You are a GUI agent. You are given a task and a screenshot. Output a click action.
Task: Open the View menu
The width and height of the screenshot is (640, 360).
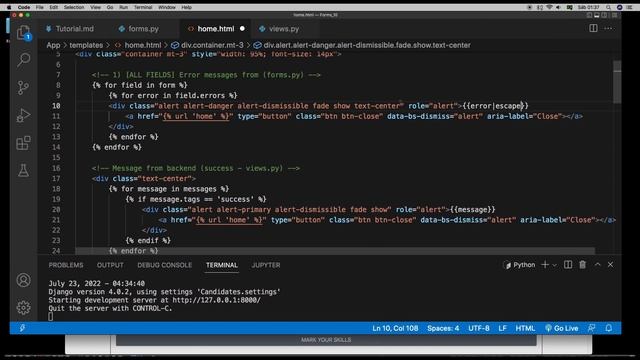(x=96, y=7)
